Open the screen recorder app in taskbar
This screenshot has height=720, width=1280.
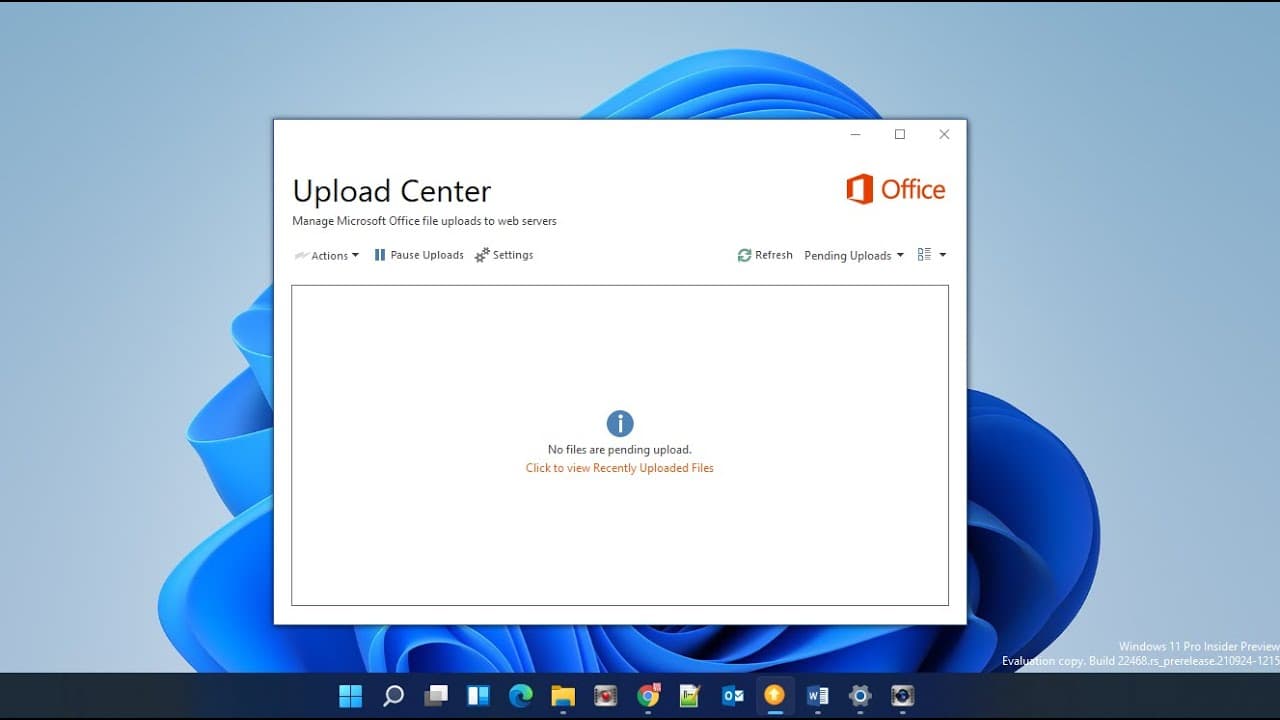pyautogui.click(x=605, y=696)
